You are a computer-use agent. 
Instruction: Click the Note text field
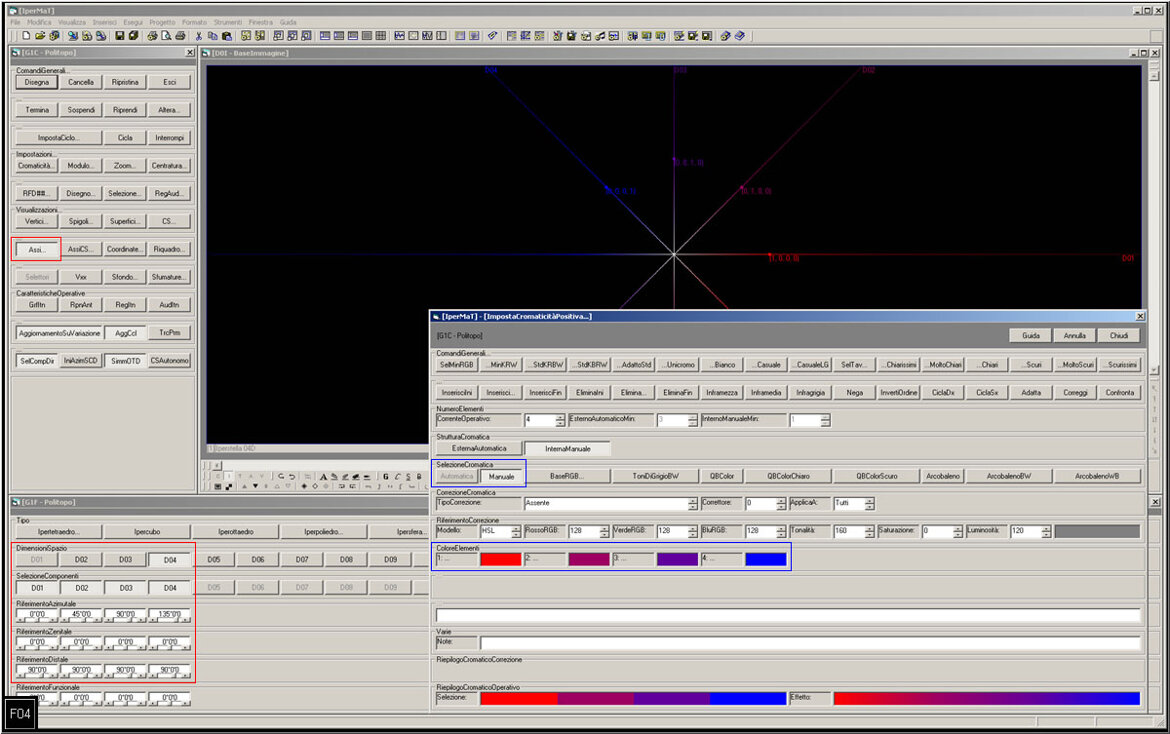(x=808, y=643)
